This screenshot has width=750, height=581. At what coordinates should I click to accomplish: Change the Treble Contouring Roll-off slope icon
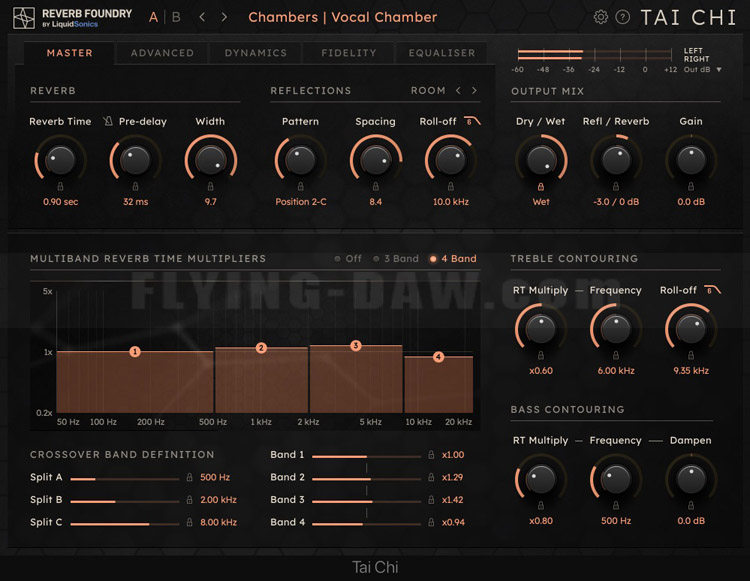point(712,290)
